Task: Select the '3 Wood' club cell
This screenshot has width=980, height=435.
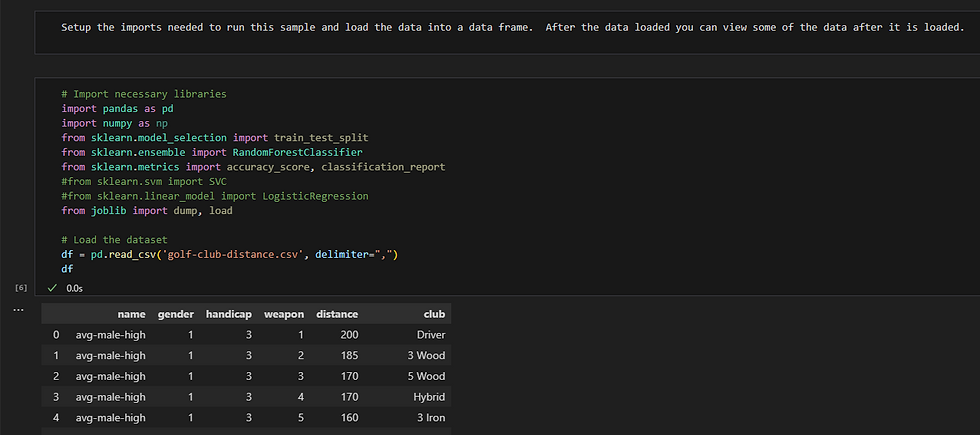Action: pyautogui.click(x=427, y=355)
